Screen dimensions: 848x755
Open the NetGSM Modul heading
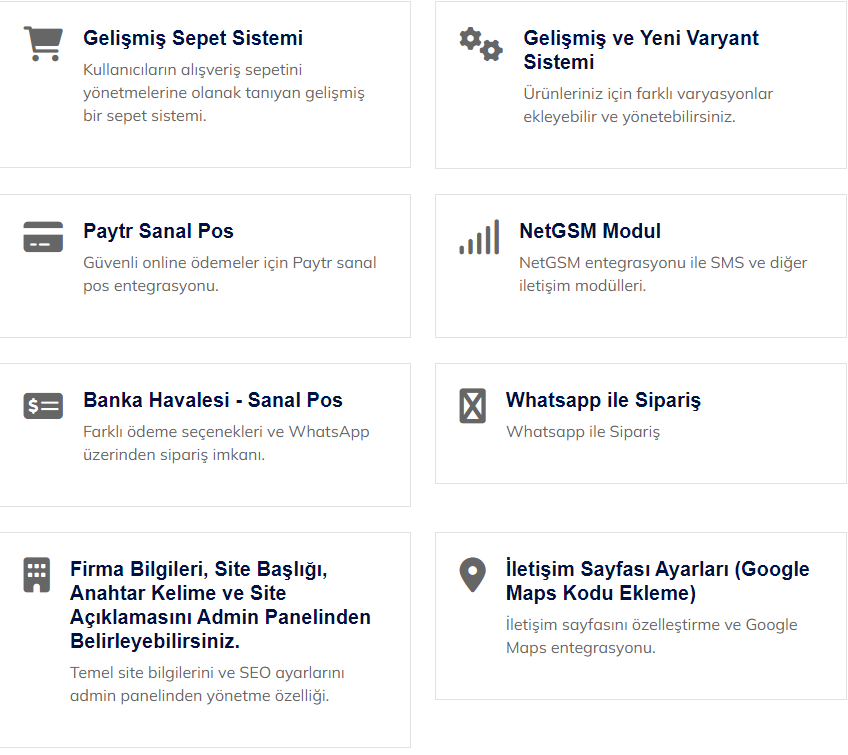pos(590,231)
